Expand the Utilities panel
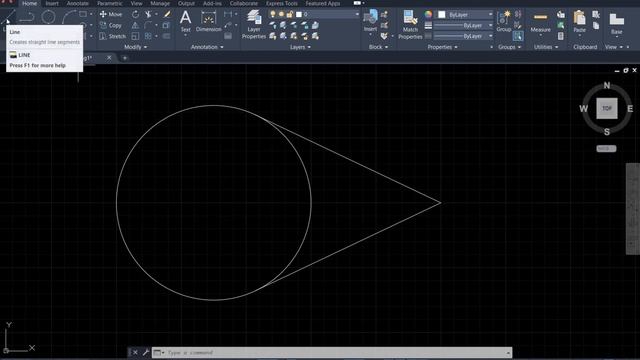Viewport: 640px width, 360px height. tap(546, 47)
